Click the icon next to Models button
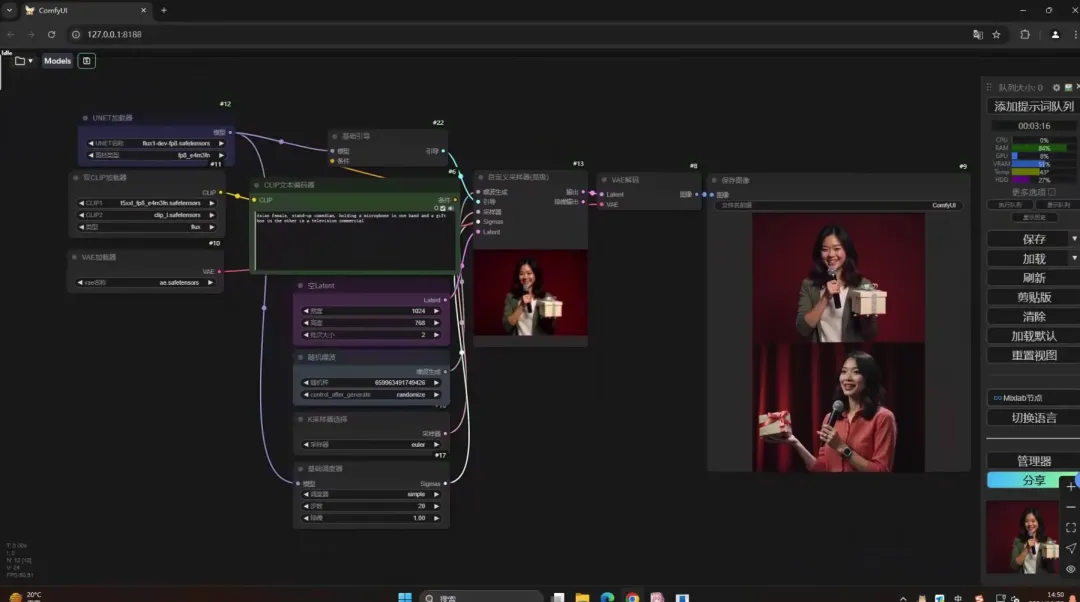1080x602 pixels. point(86,61)
